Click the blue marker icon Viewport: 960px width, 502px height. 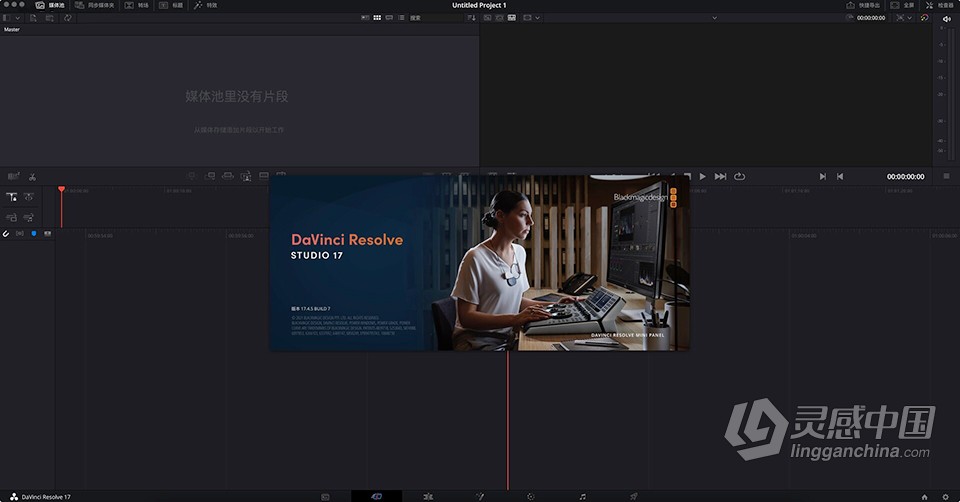(x=34, y=234)
